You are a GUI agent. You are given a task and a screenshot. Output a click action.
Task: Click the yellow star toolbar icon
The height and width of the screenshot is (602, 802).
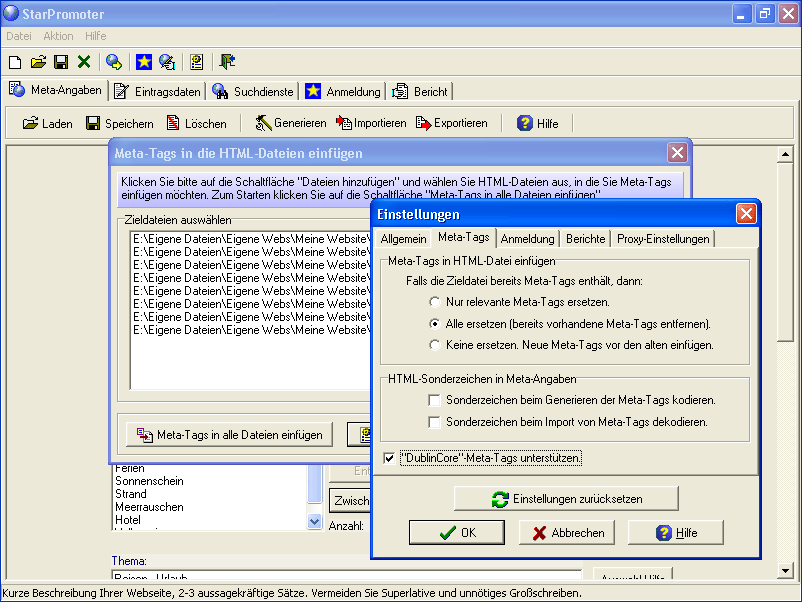point(144,62)
